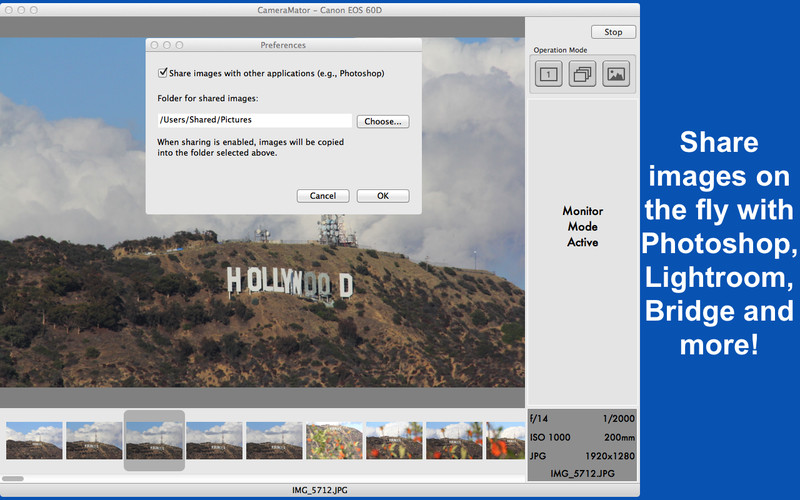
Task: Minimize the Preferences dialog window
Action: tap(167, 45)
